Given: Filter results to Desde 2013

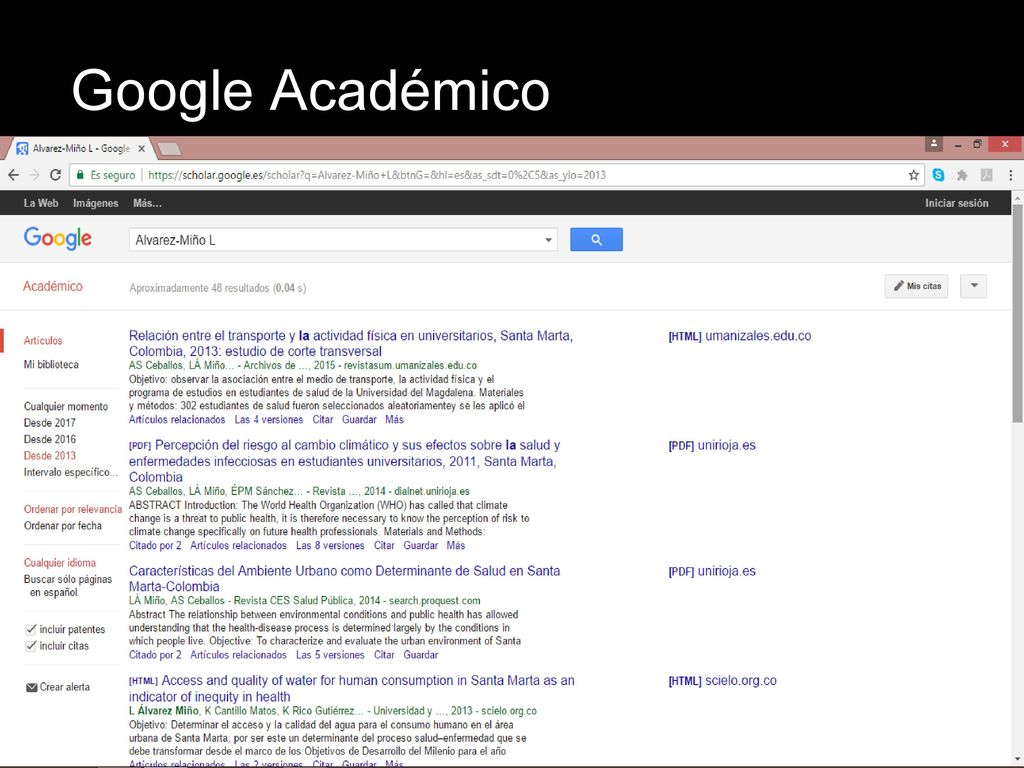Looking at the screenshot, I should (x=50, y=455).
